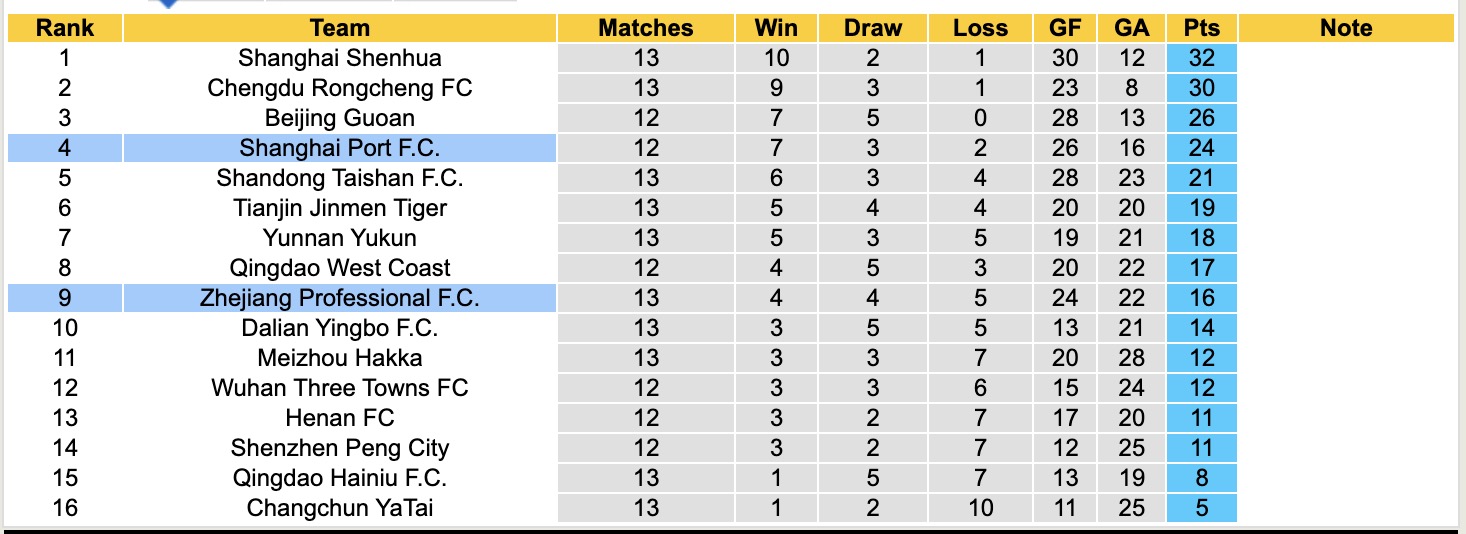Select Changchun YaTai in the last row
This screenshot has width=1466, height=534.
pyautogui.click(x=340, y=508)
